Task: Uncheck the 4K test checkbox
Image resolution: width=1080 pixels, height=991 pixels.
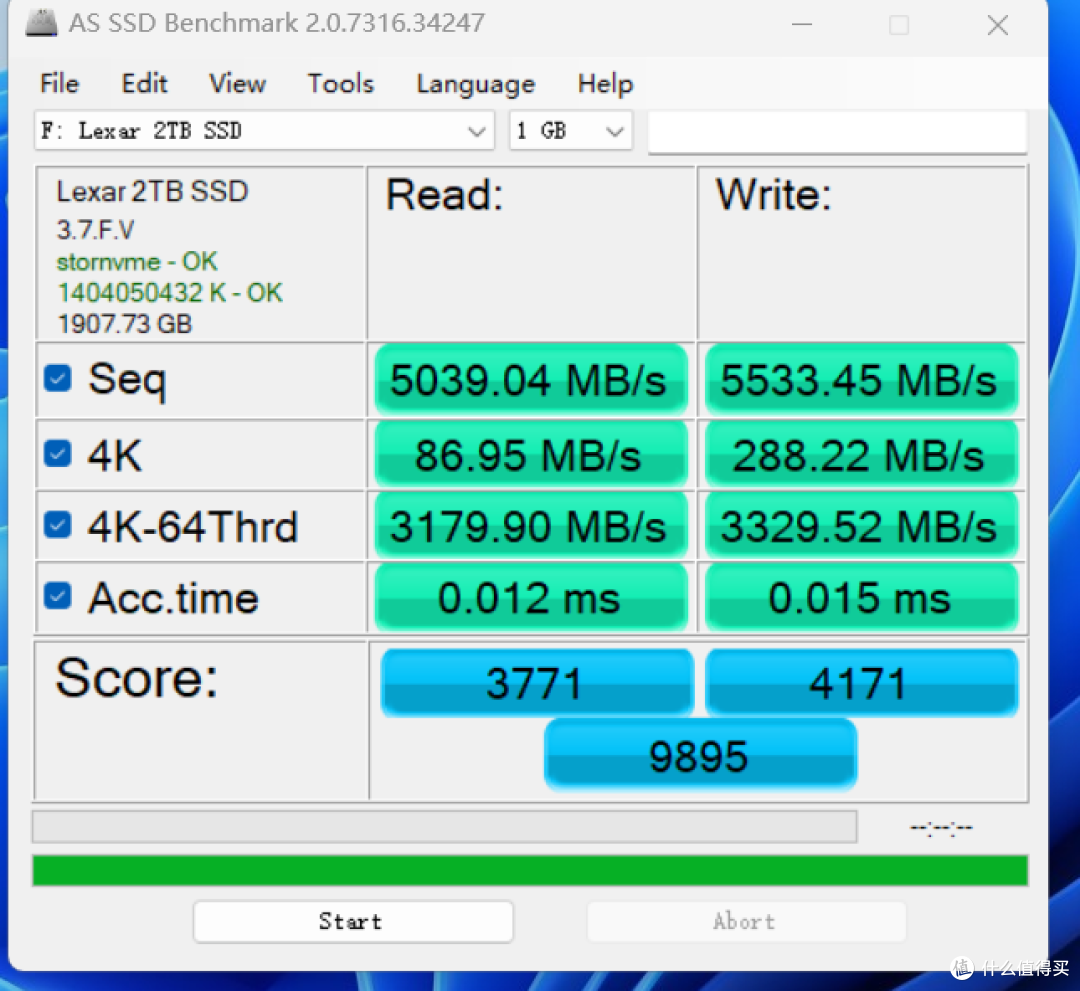Action: click(x=58, y=454)
